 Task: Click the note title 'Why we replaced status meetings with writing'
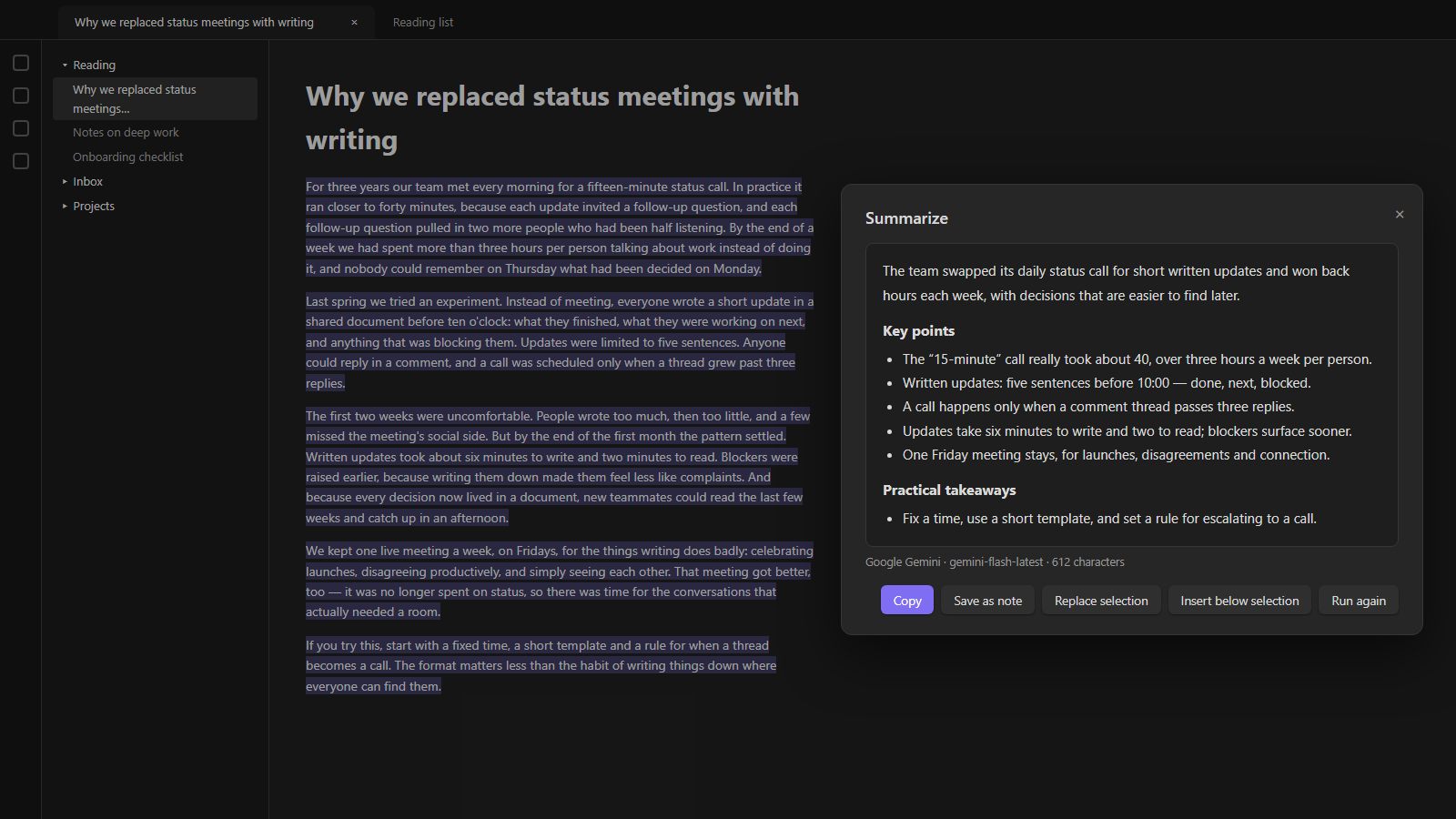tap(552, 118)
